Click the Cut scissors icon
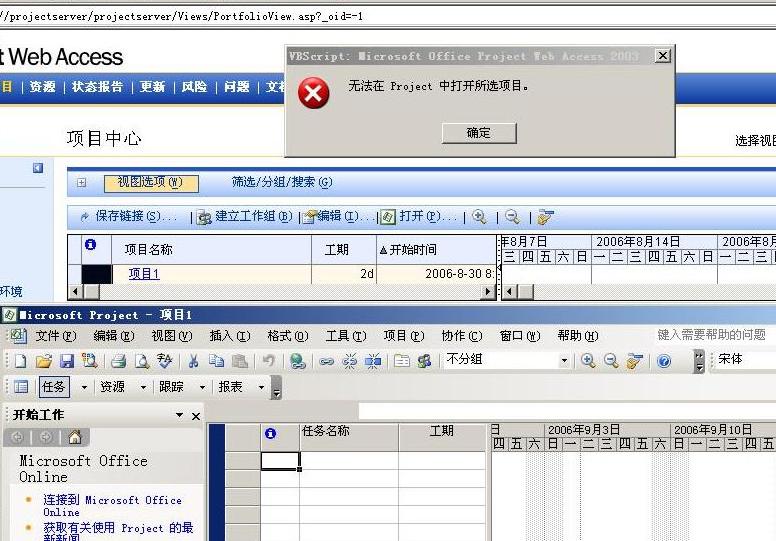Viewport: 776px width, 541px height. (x=192, y=361)
